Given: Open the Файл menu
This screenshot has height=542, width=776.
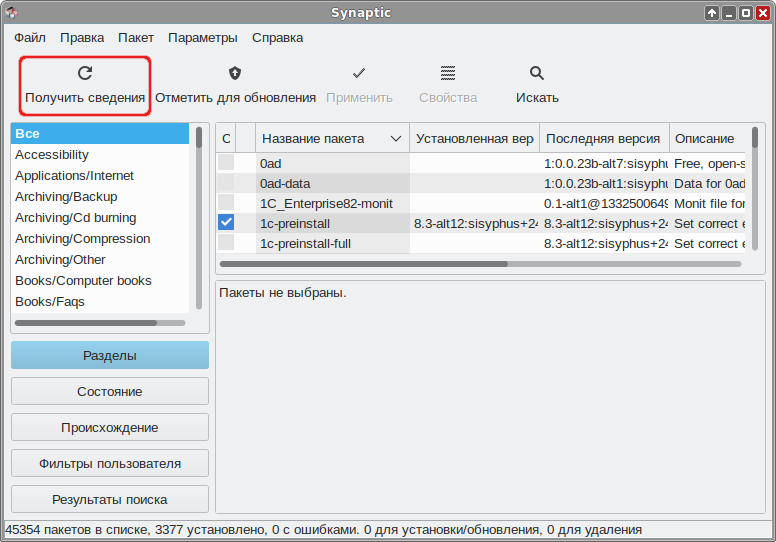Looking at the screenshot, I should click(30, 38).
